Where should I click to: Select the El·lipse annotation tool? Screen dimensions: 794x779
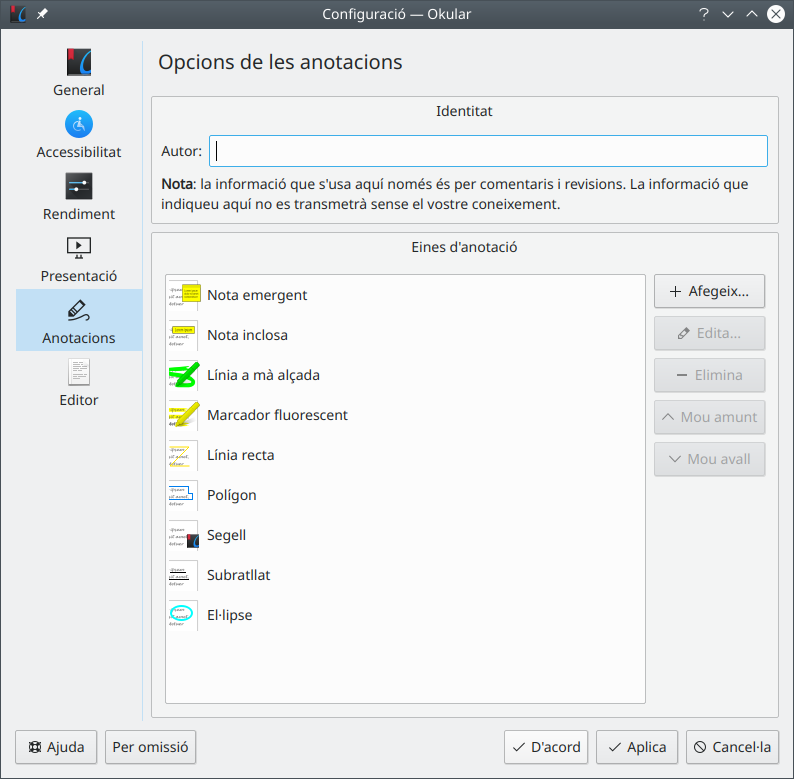[x=229, y=615]
